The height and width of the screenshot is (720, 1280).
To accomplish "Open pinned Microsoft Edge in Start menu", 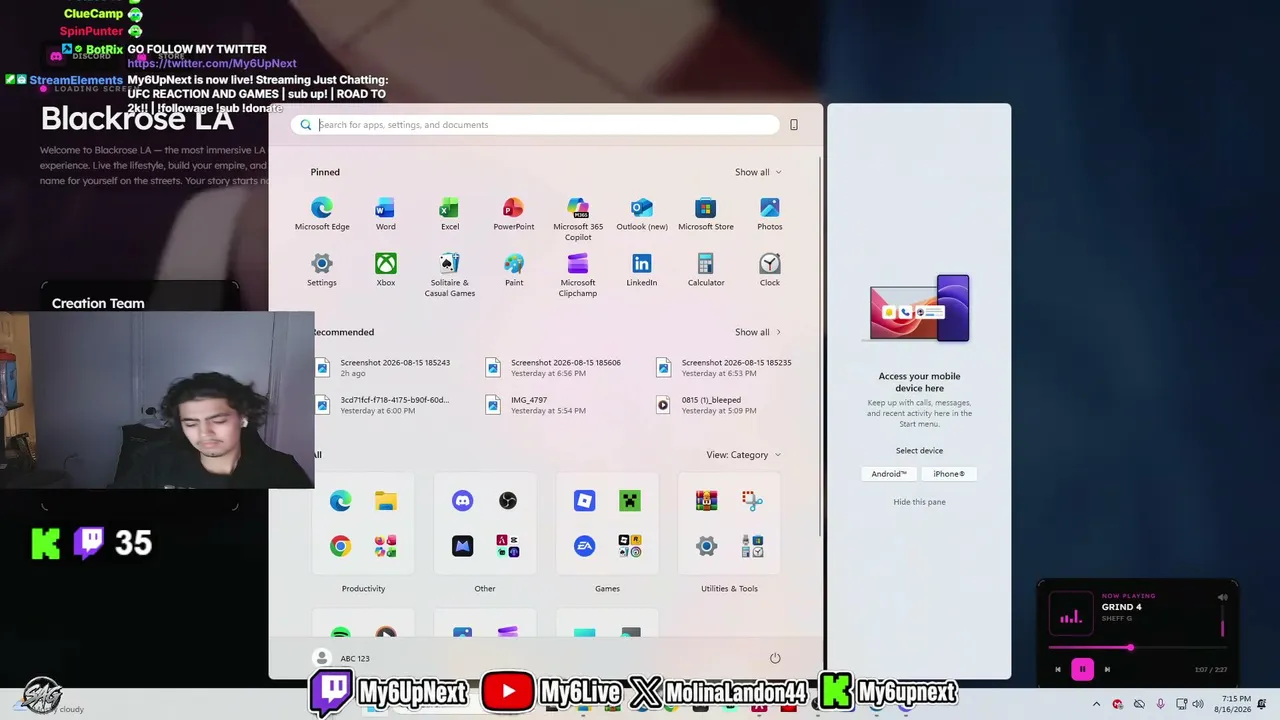I will click(322, 213).
